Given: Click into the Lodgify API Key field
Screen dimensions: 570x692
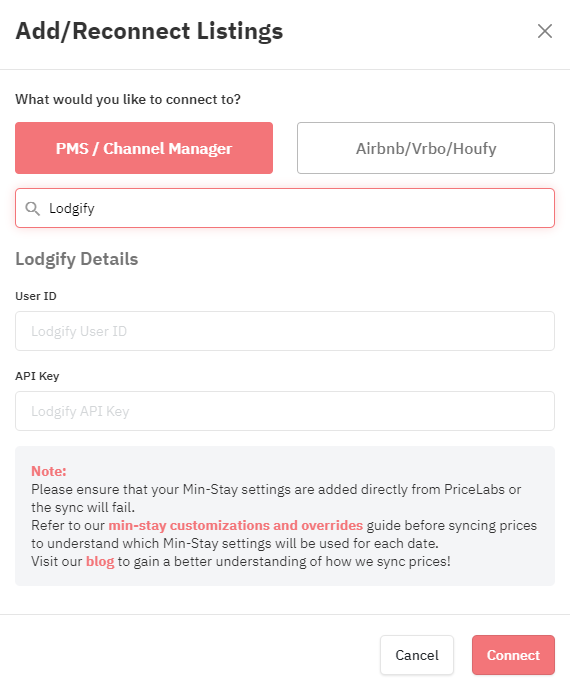Looking at the screenshot, I should (285, 411).
